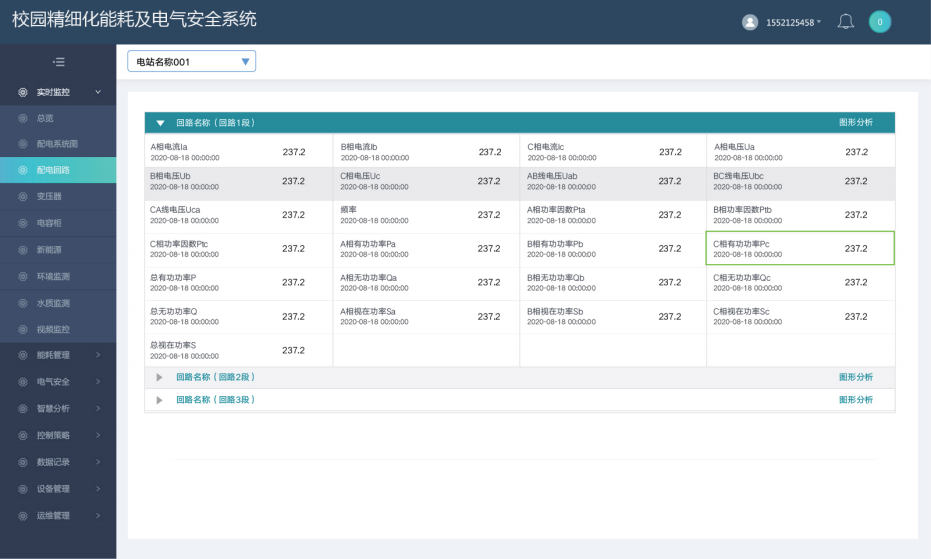The width and height of the screenshot is (931, 559).
Task: Open the 配电系统图 sidebar item
Action: (57, 144)
